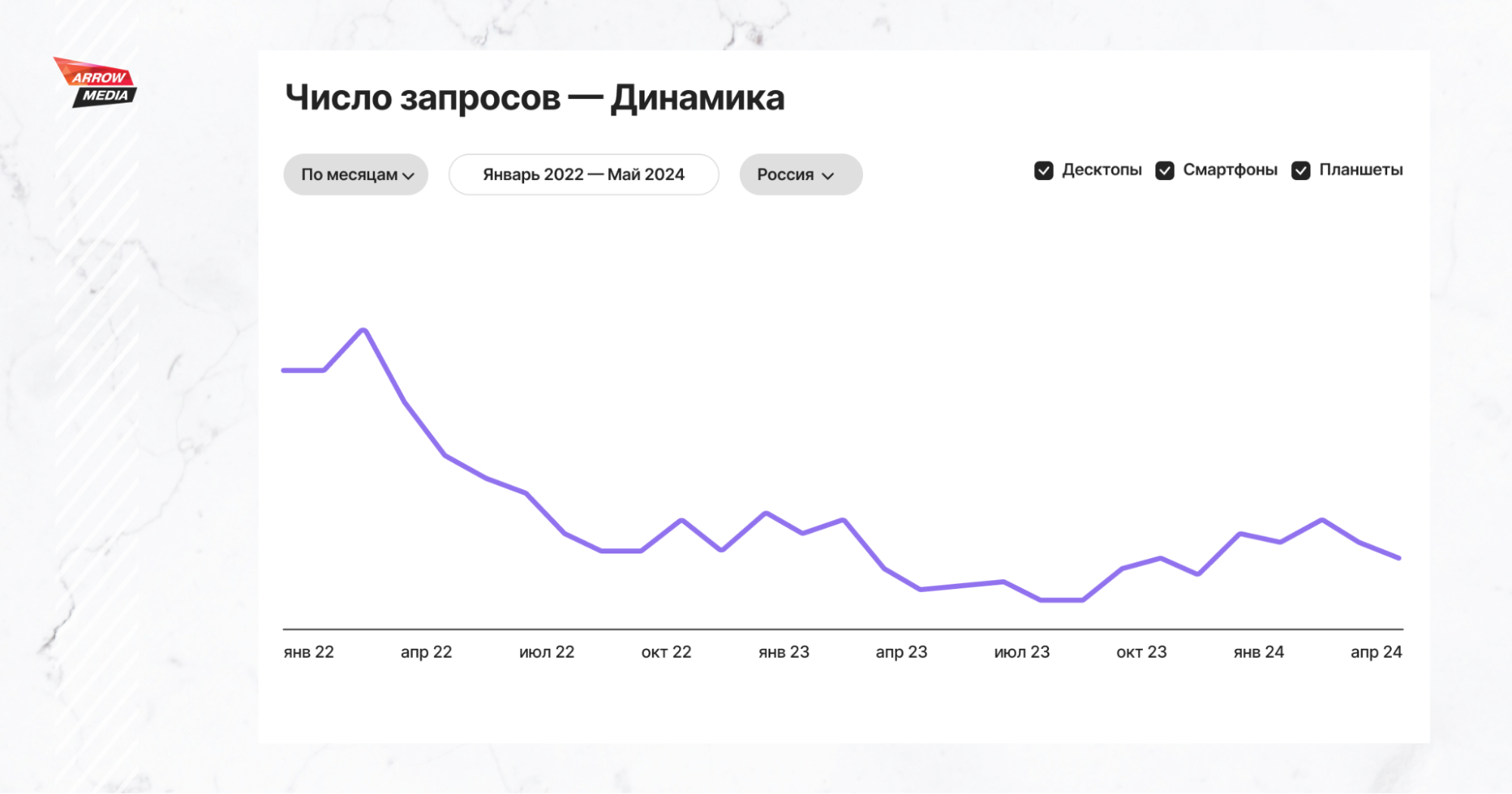
Task: Select the 'апр 22' axis label
Action: tap(426, 652)
